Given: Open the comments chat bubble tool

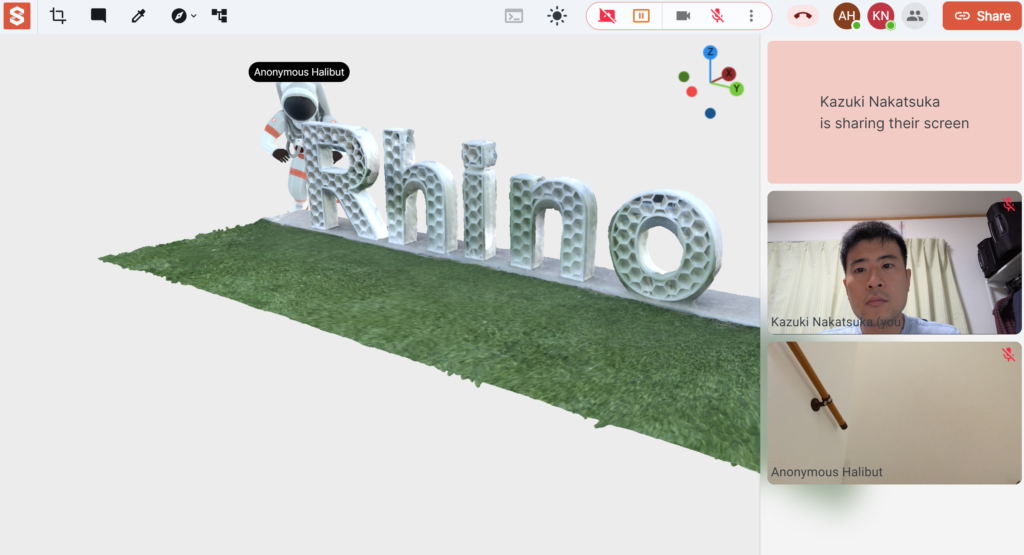Looking at the screenshot, I should [99, 16].
